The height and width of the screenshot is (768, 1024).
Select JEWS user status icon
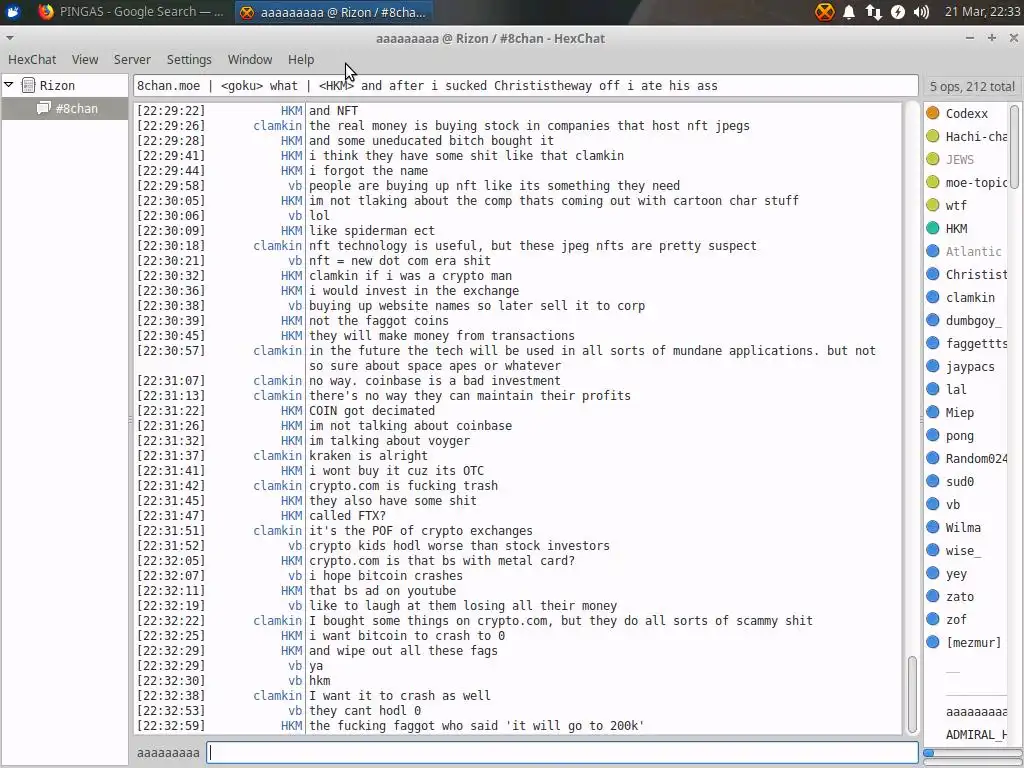pyautogui.click(x=933, y=159)
